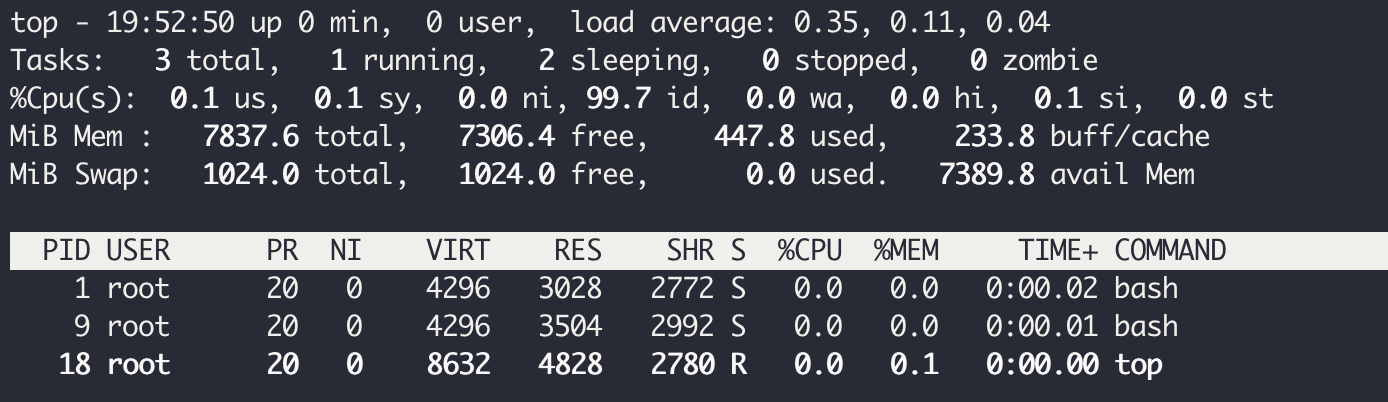The image size is (1388, 402).
Task: Click the SHR column header
Action: pyautogui.click(x=690, y=250)
